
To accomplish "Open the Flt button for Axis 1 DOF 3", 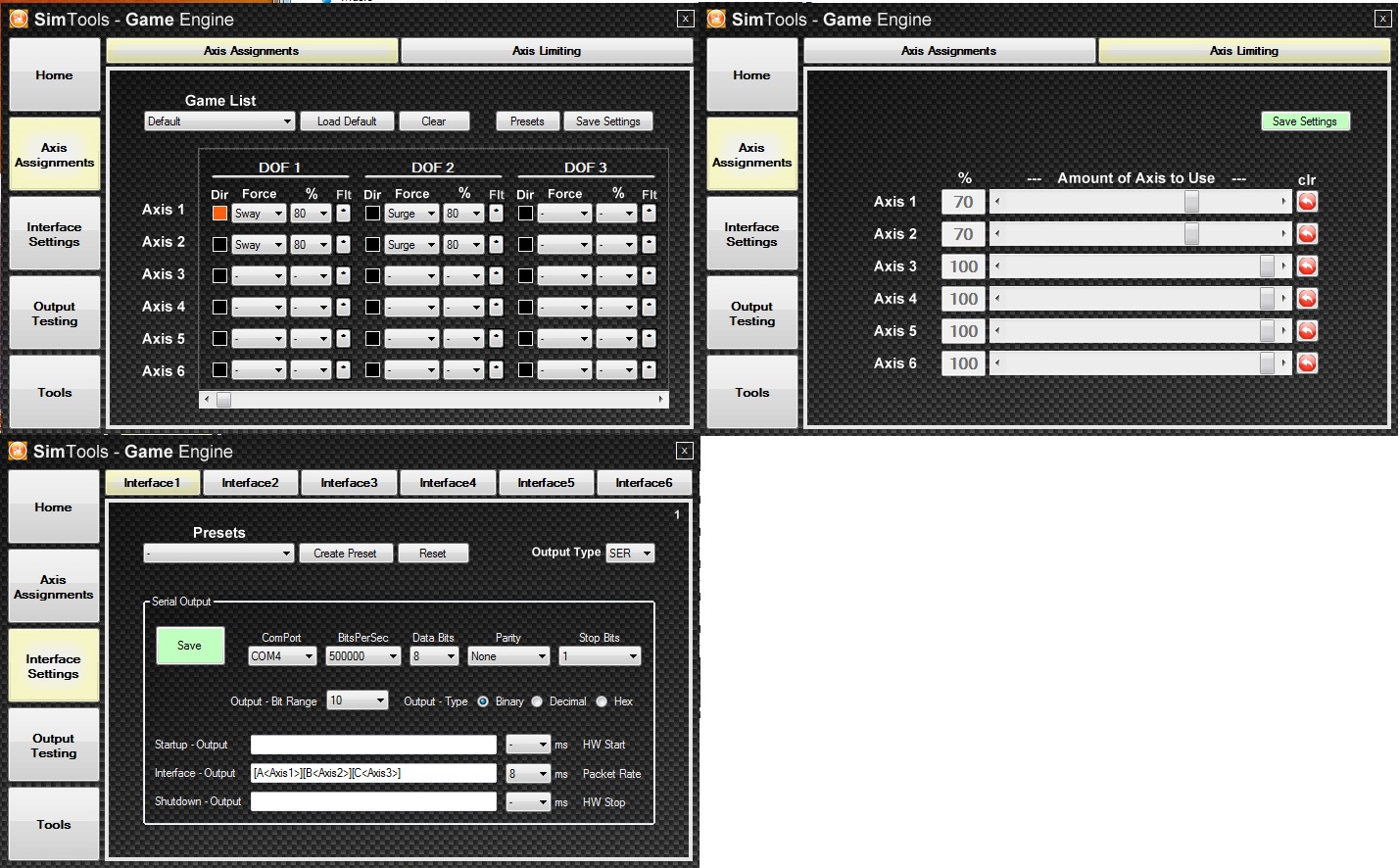I will [649, 213].
